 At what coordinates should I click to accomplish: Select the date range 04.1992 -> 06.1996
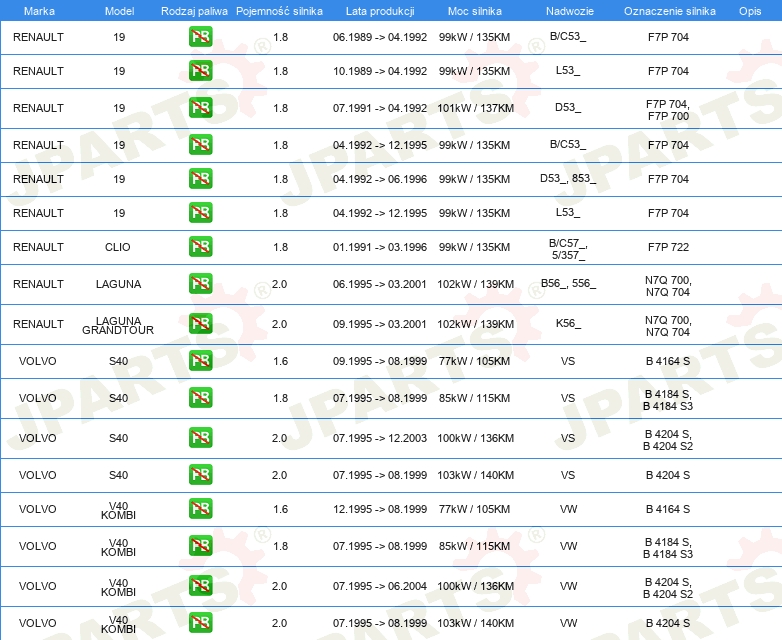(x=380, y=179)
